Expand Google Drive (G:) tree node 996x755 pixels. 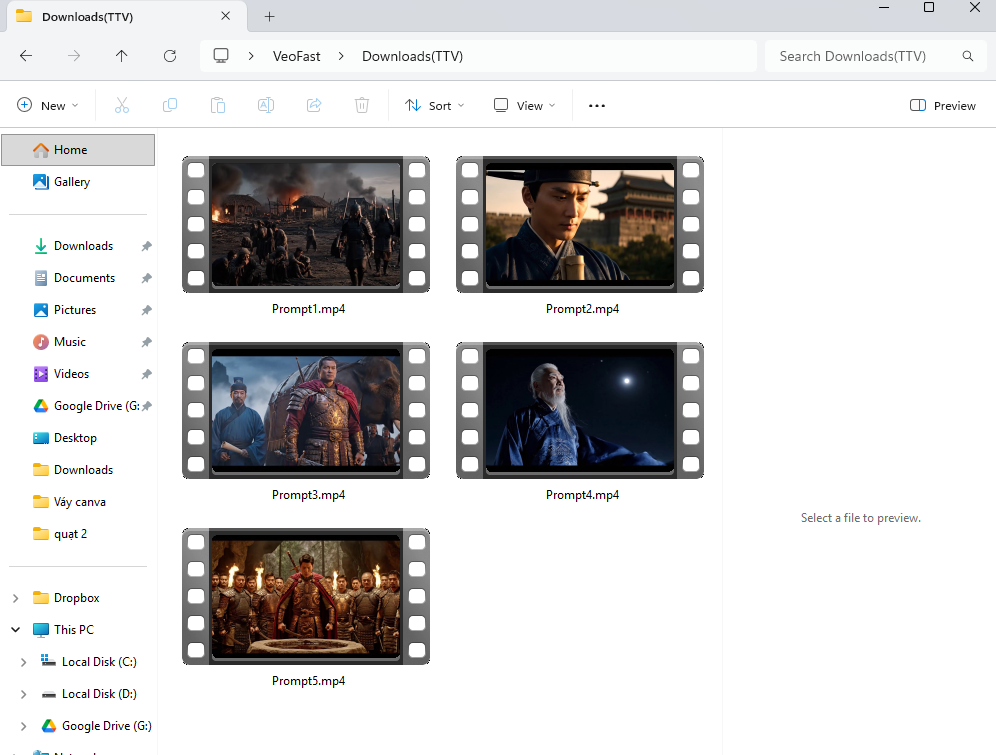coord(24,726)
